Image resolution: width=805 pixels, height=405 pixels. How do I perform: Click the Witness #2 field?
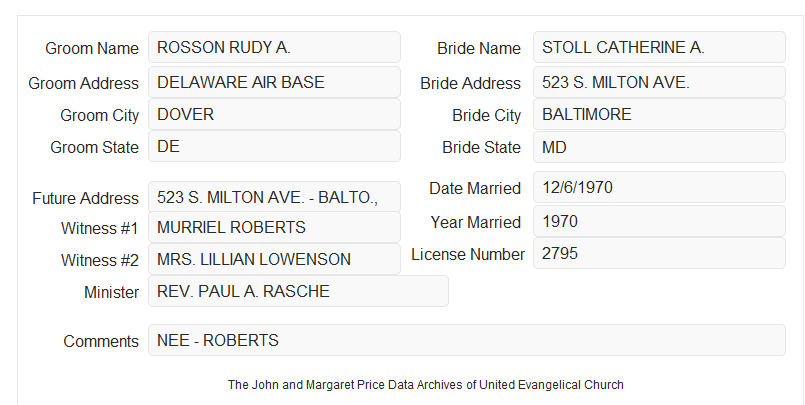pyautogui.click(x=274, y=259)
